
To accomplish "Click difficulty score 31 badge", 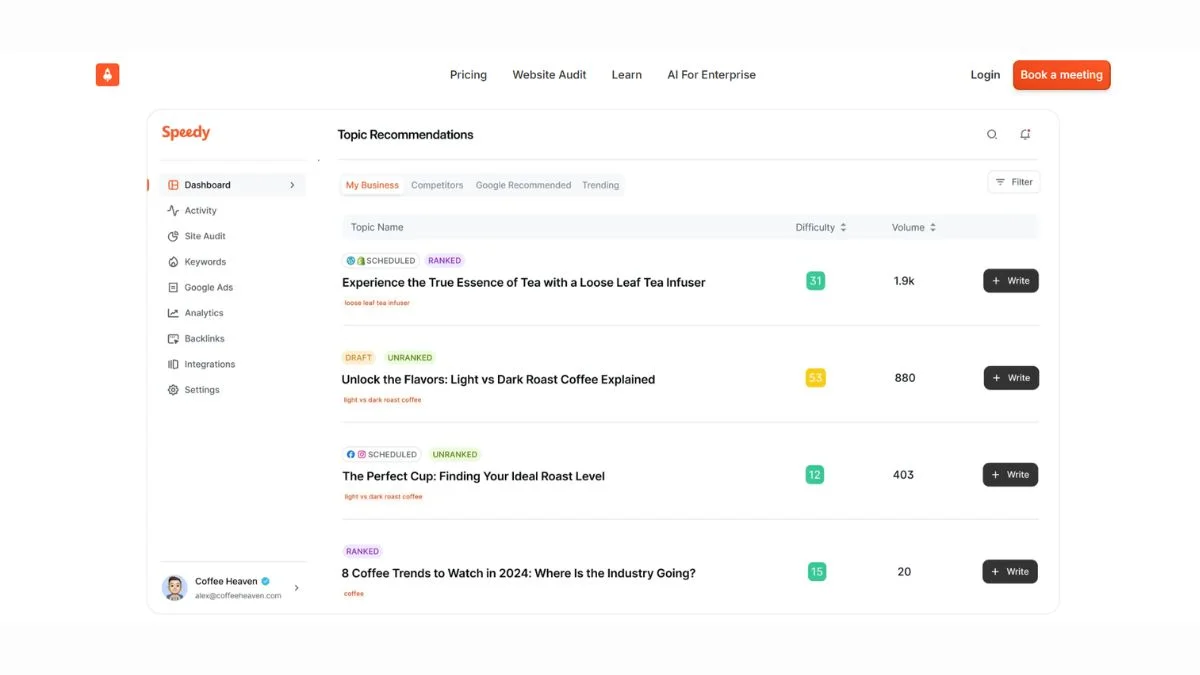I will point(816,281).
